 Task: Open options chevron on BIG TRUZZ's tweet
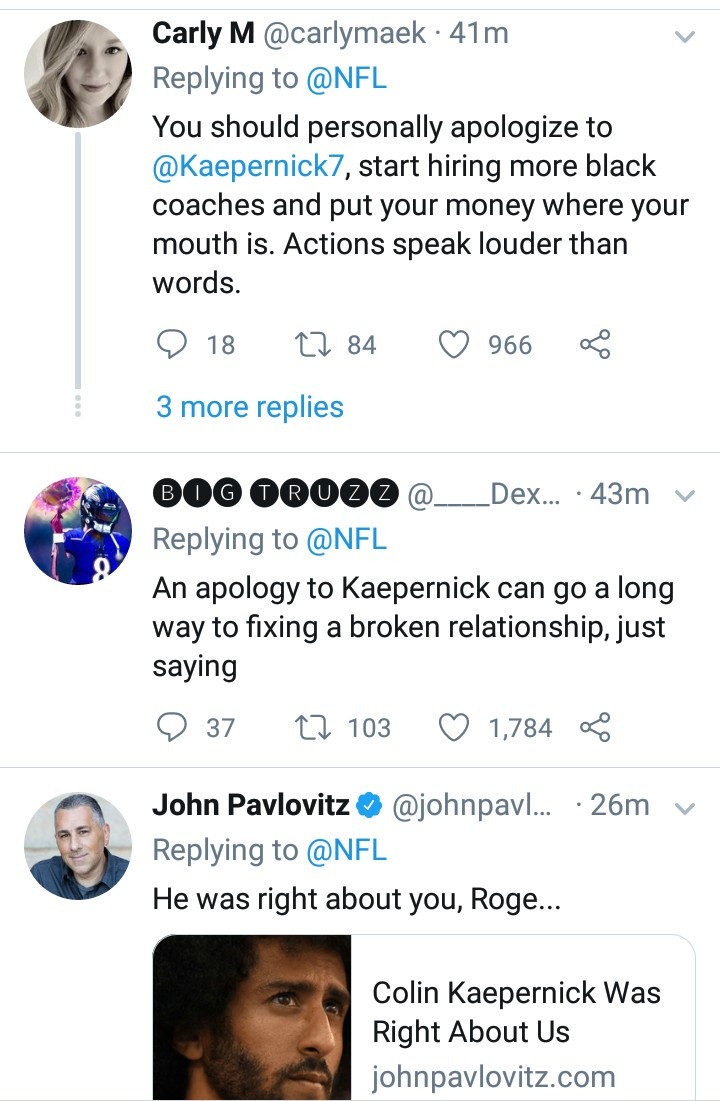[x=685, y=496]
